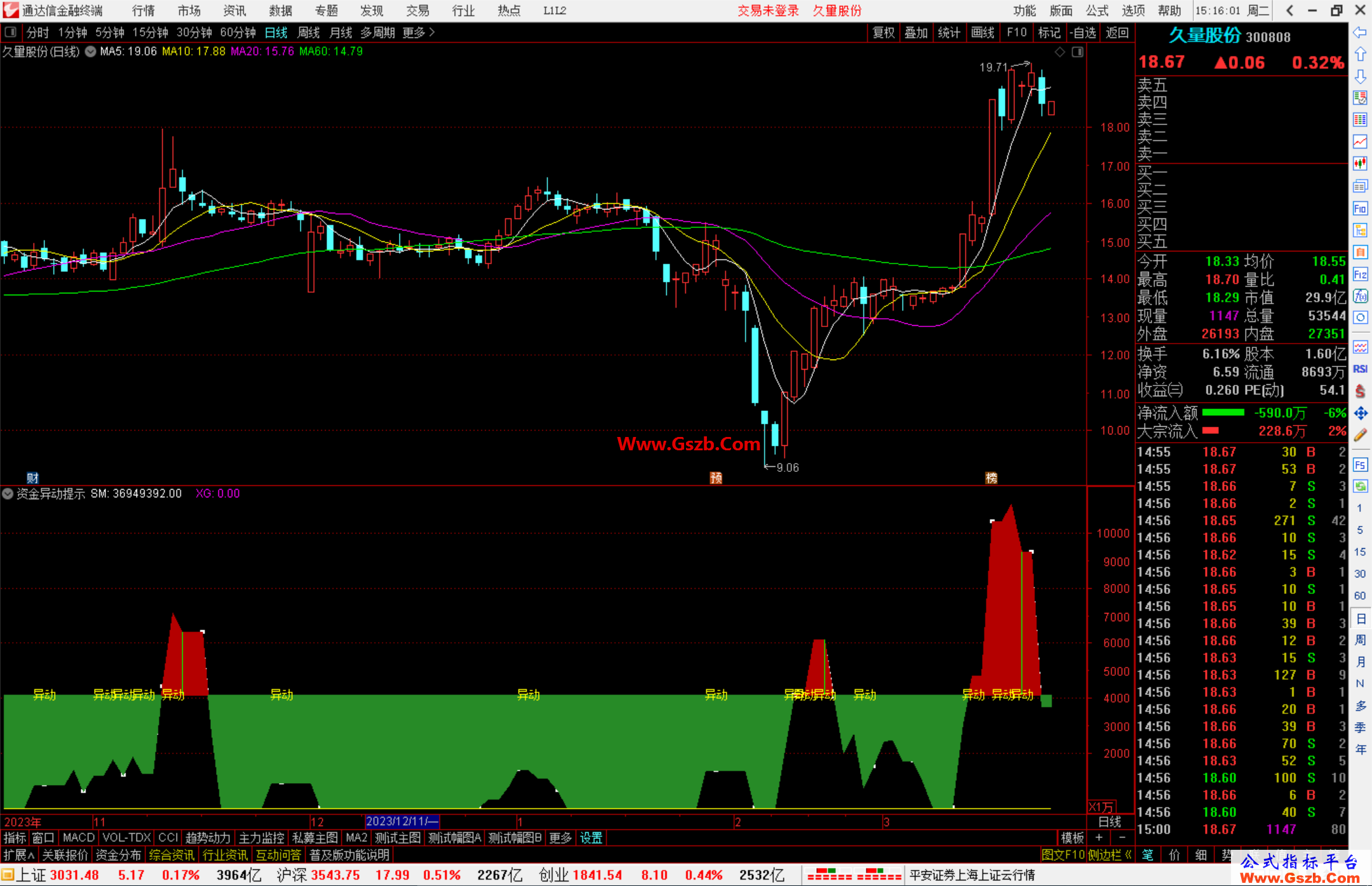Switch to 30 period in right sidebar
Viewport: 1372px width, 886px height.
tap(1359, 574)
